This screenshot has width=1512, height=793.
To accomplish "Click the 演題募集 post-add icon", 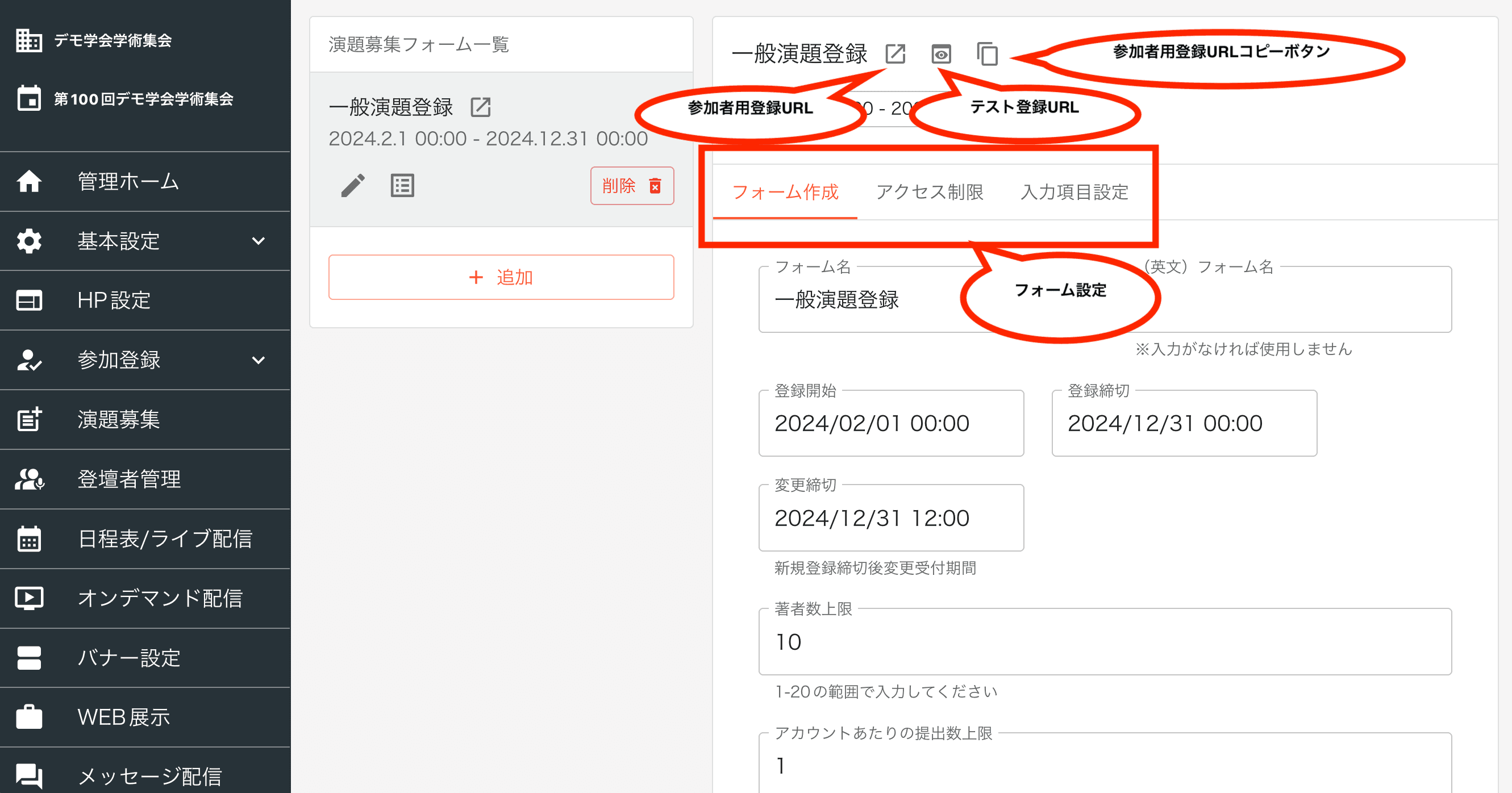I will pyautogui.click(x=29, y=419).
